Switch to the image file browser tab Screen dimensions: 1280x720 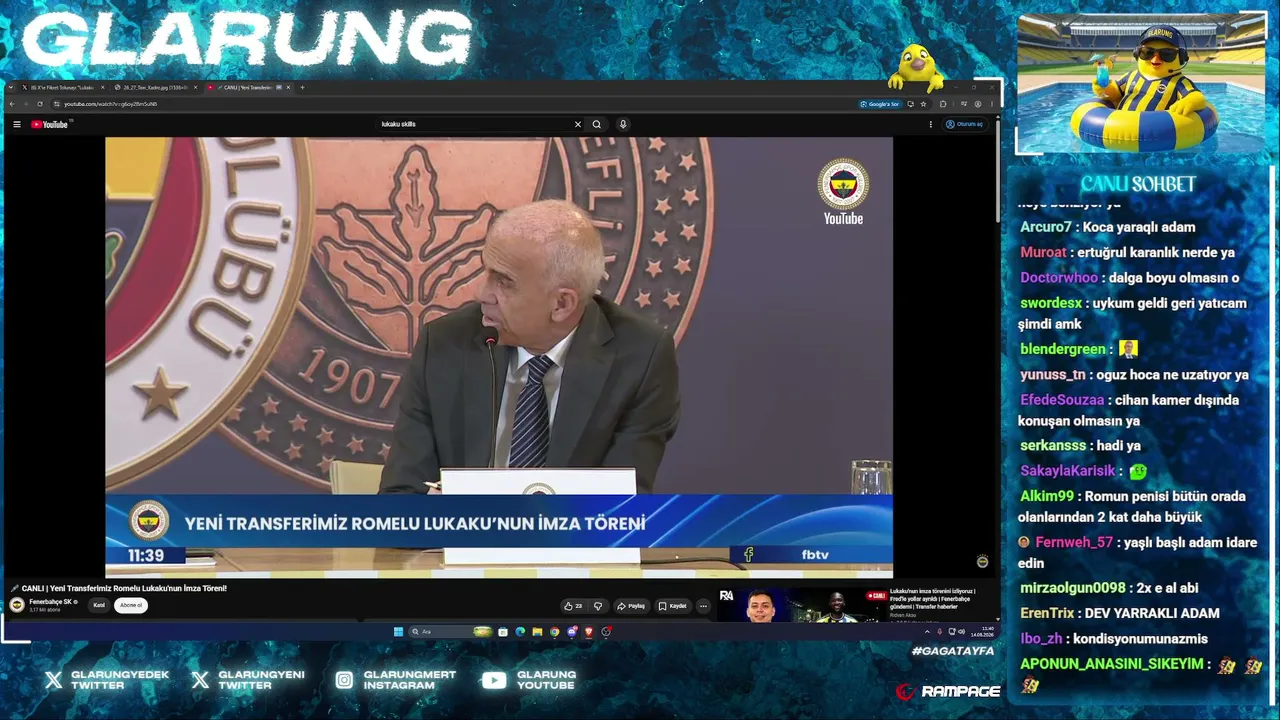(156, 87)
